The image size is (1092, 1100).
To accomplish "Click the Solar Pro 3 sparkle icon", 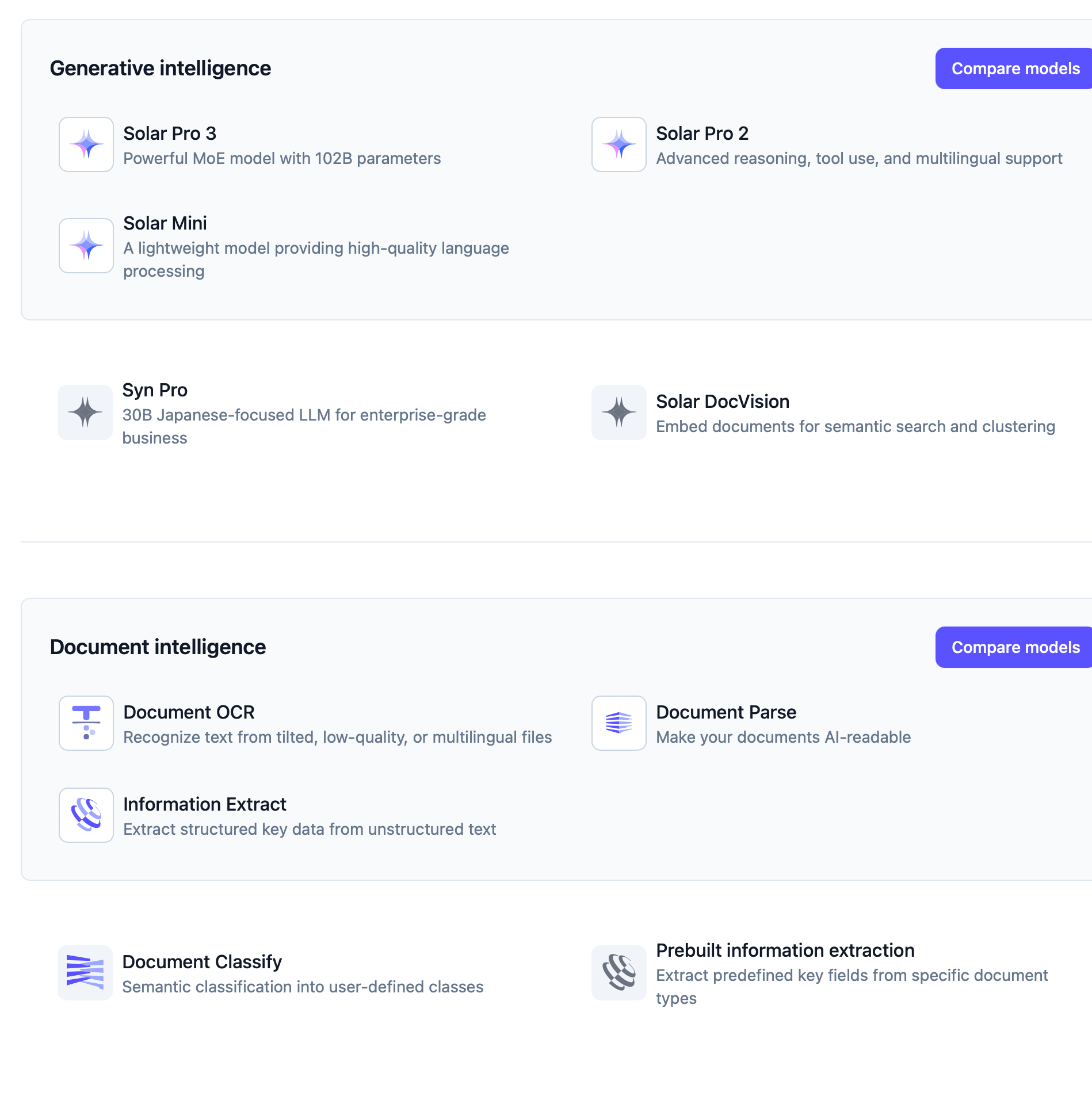I will click(x=86, y=144).
